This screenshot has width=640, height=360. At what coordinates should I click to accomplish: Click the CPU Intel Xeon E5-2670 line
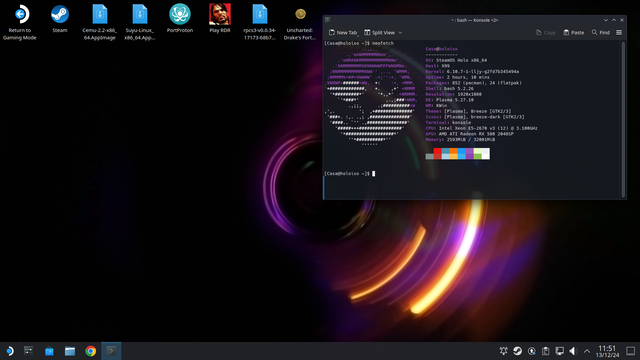(482, 128)
